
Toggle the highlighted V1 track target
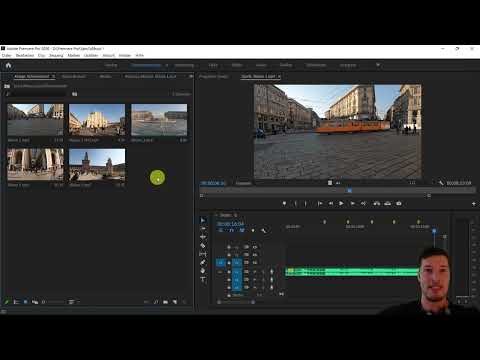pyautogui.click(x=237, y=263)
